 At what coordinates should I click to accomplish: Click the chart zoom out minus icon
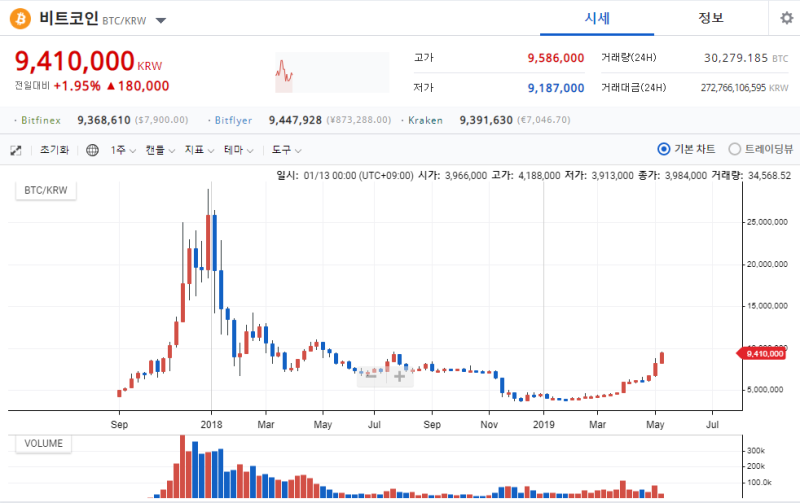pyautogui.click(x=371, y=376)
